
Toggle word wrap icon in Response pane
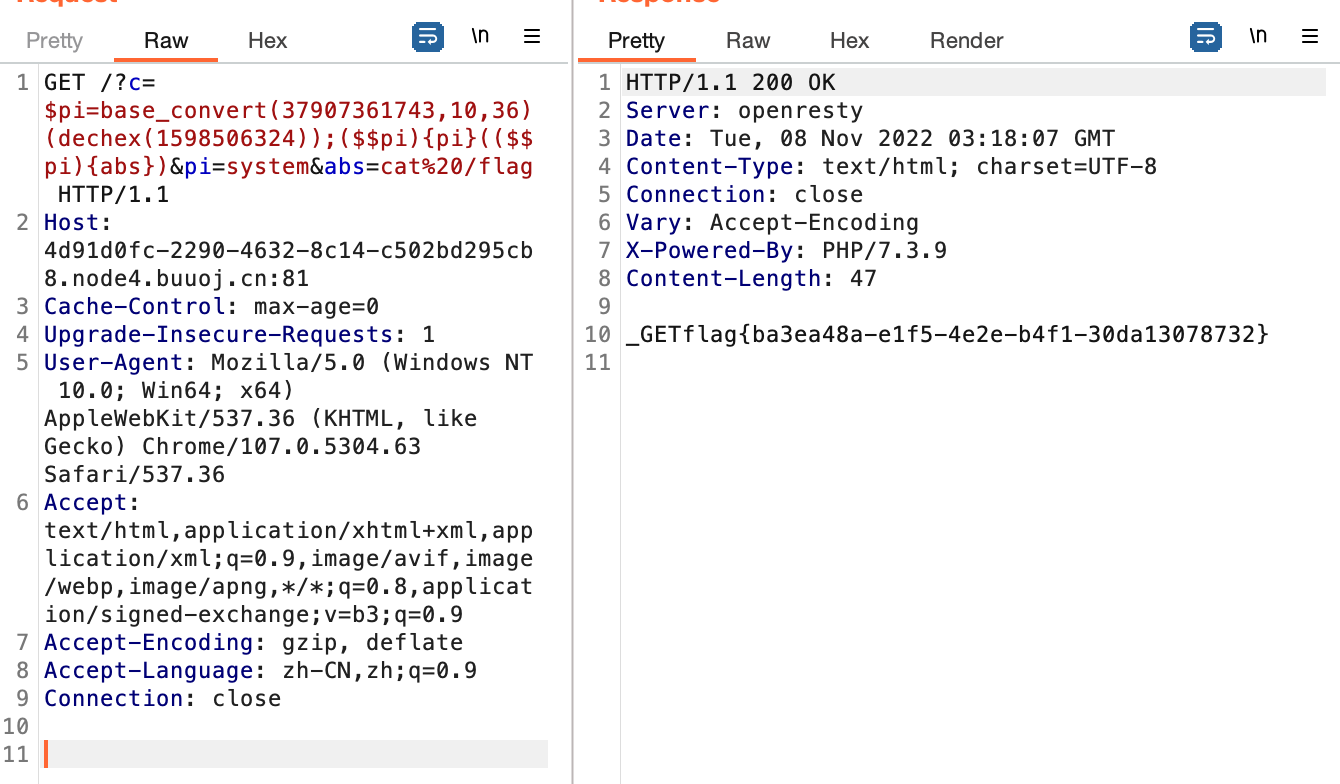click(1206, 37)
